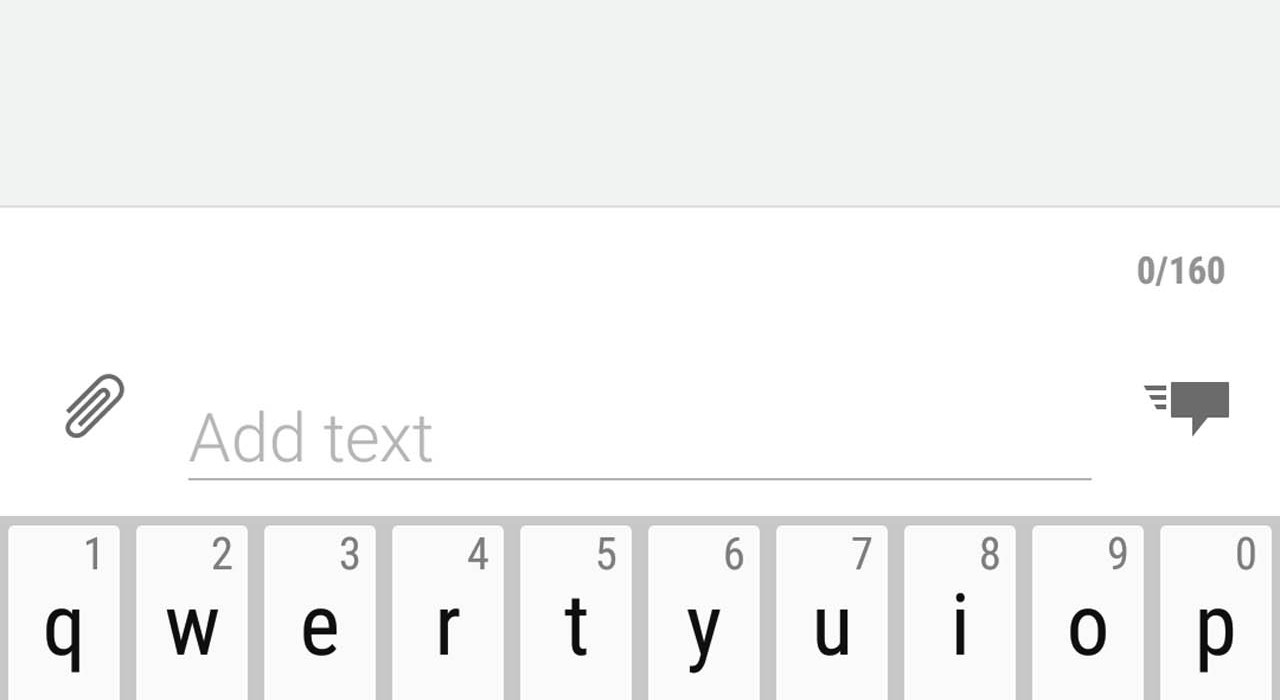
Task: Tap the w key on keyboard
Action: pyautogui.click(x=192, y=612)
